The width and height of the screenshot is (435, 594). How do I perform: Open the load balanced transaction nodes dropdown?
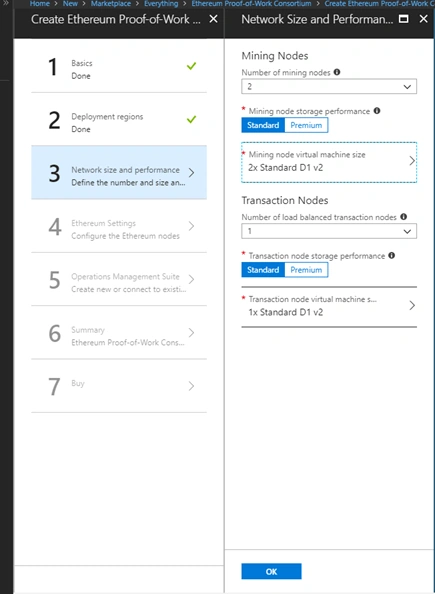pos(329,231)
